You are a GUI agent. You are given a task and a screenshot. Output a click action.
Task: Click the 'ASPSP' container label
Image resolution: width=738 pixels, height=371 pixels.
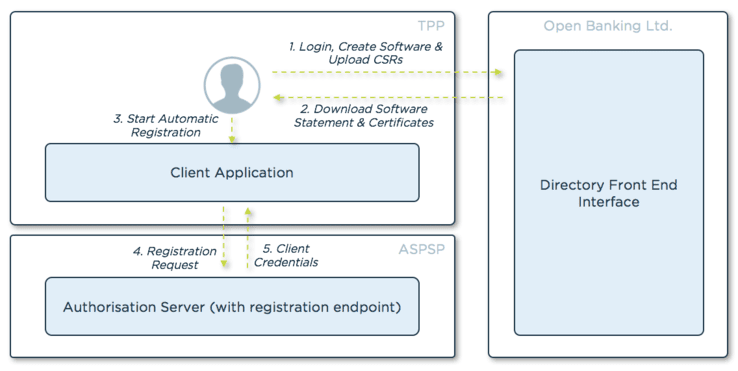[421, 249]
